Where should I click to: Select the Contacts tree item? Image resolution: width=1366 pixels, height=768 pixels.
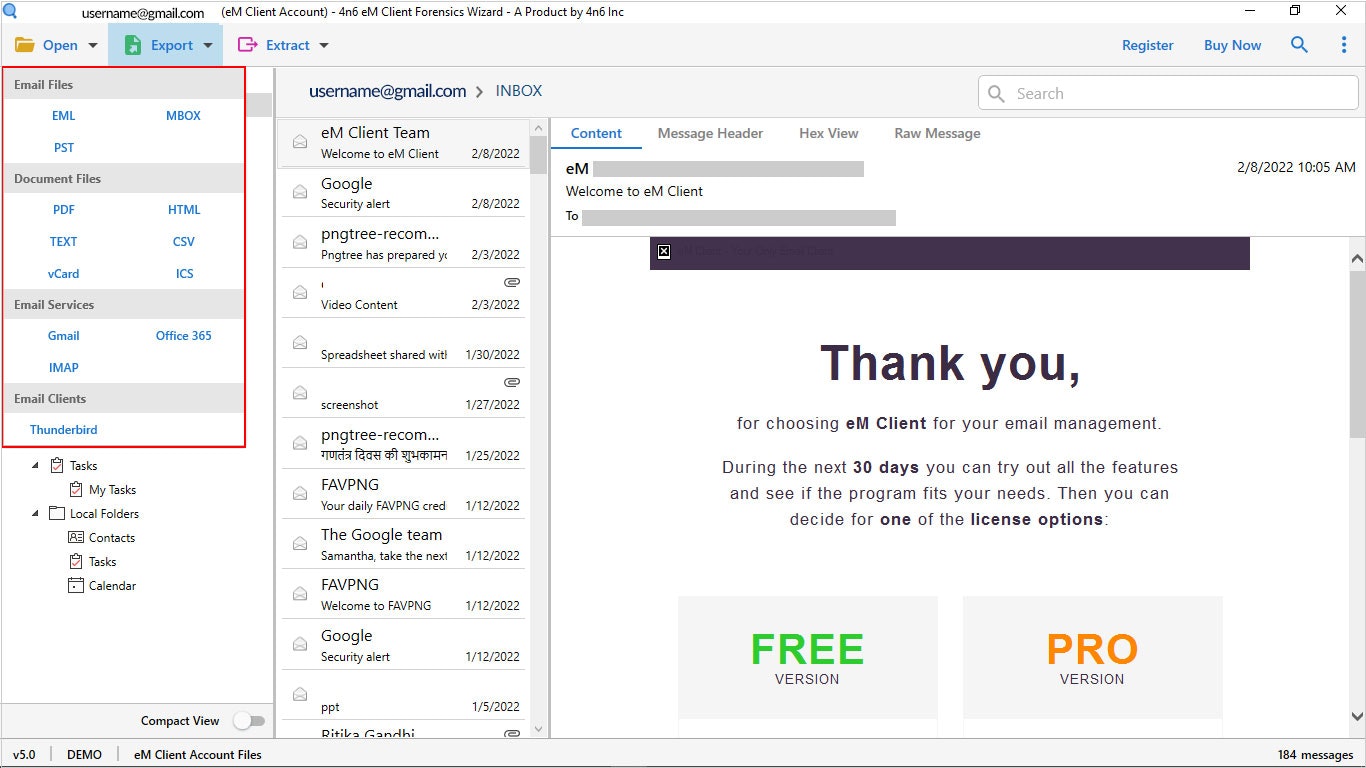pyautogui.click(x=111, y=538)
